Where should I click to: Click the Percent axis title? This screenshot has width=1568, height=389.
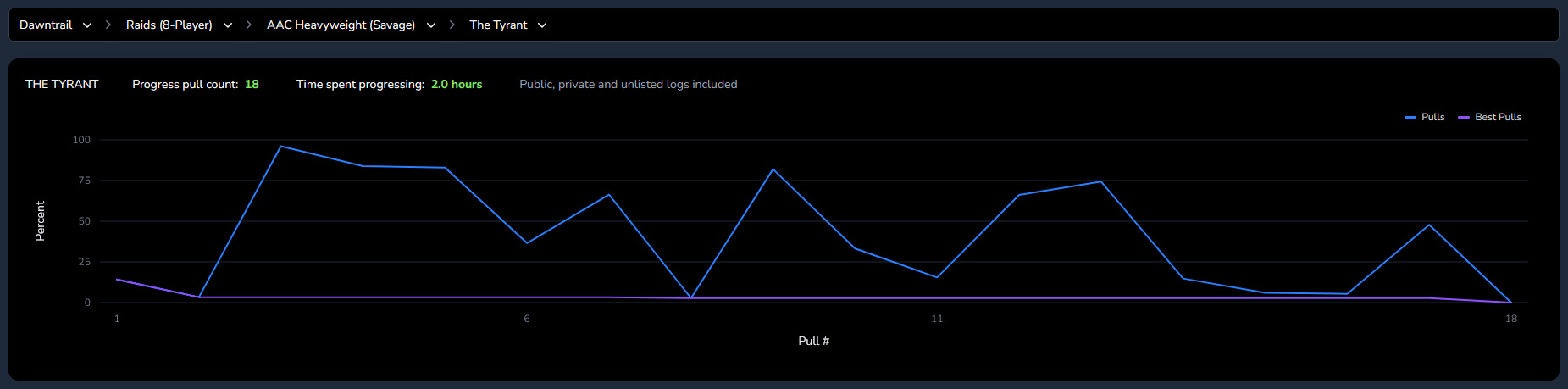40,221
